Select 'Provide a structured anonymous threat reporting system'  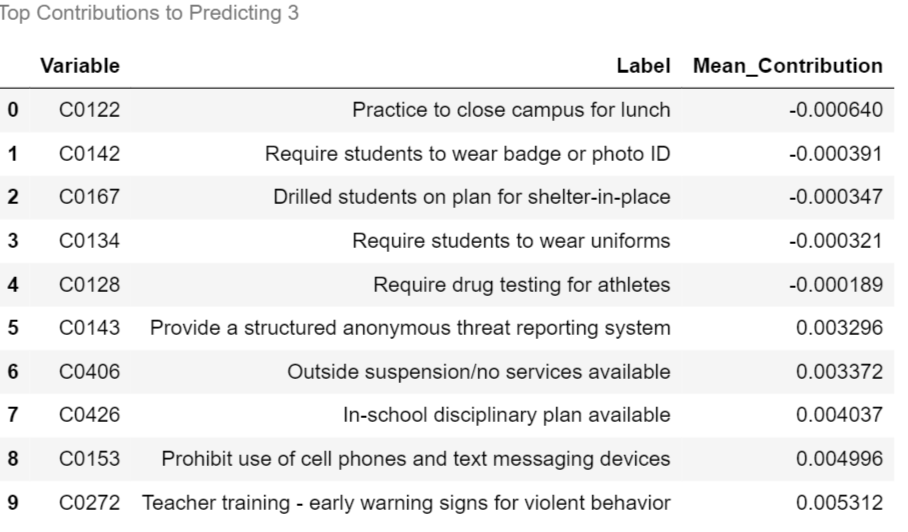(x=410, y=329)
